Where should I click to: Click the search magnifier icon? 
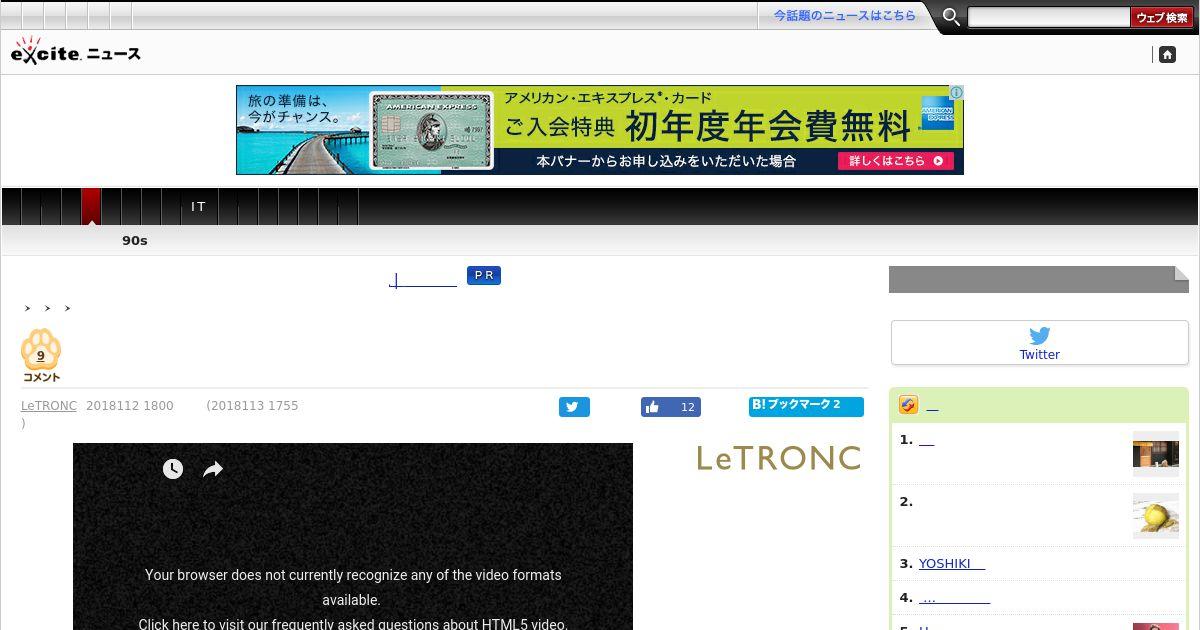click(x=951, y=17)
